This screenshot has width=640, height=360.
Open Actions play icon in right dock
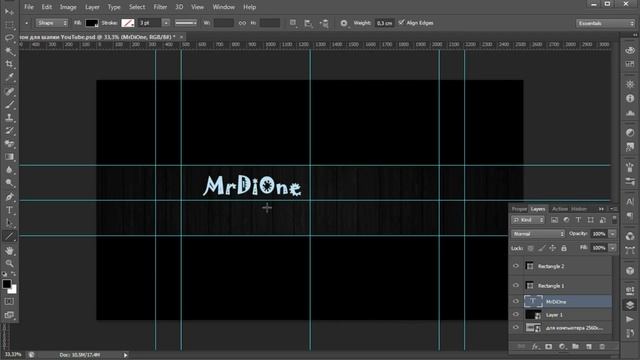(630, 319)
